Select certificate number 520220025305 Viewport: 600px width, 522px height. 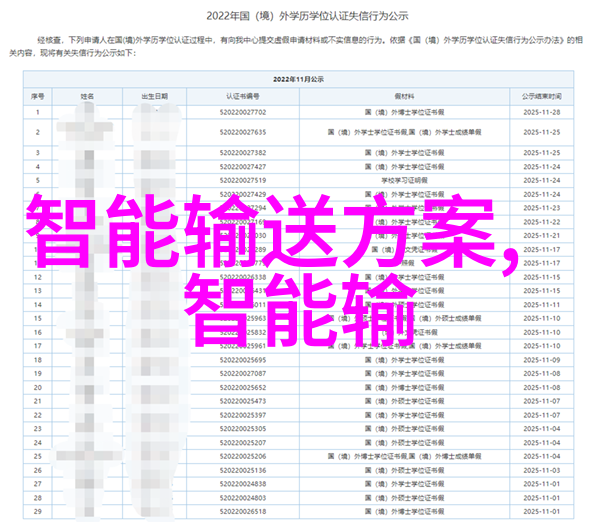coord(243,429)
